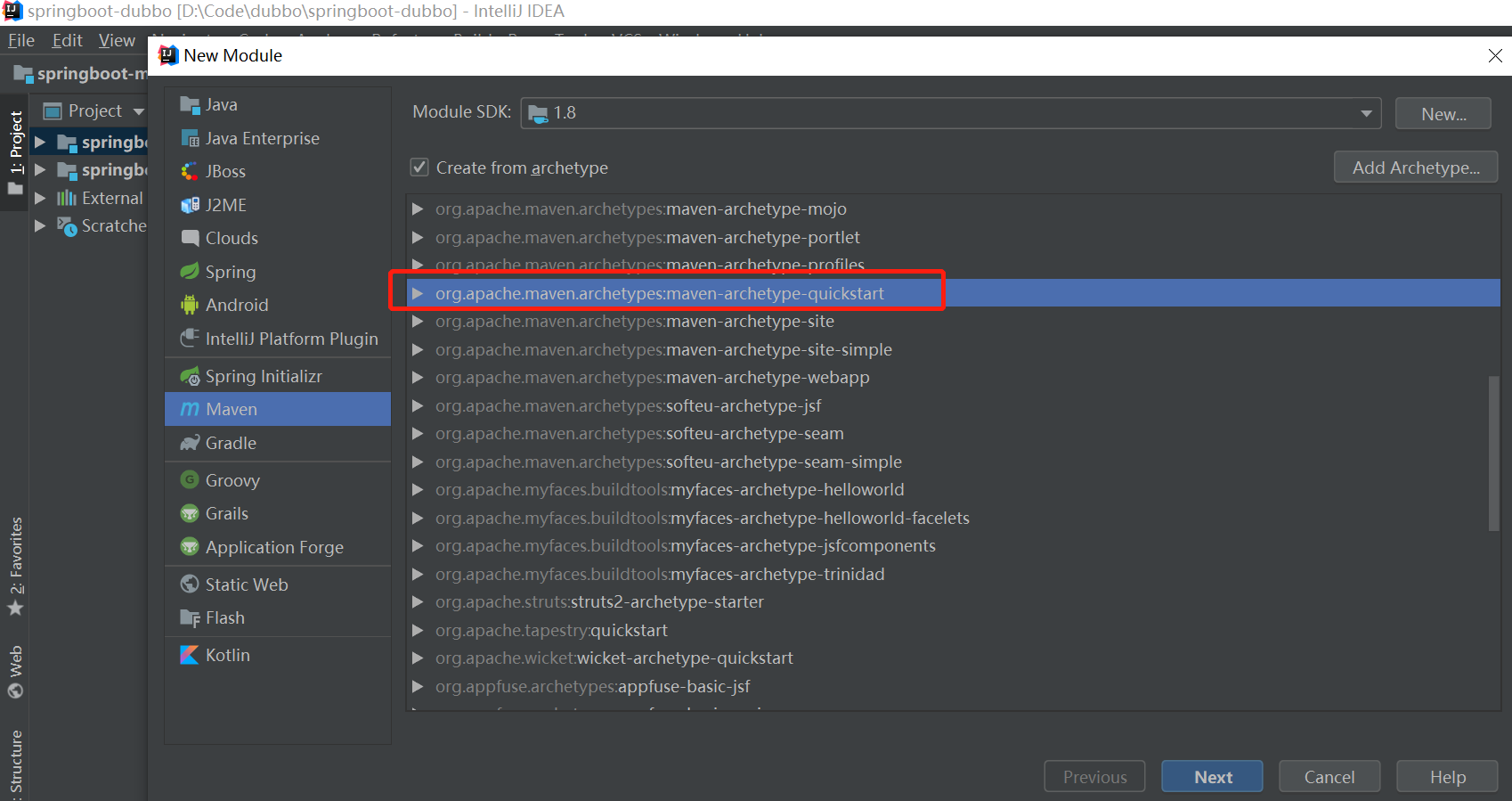Select the Java Enterprise icon
The width and height of the screenshot is (1512, 801).
(x=190, y=138)
